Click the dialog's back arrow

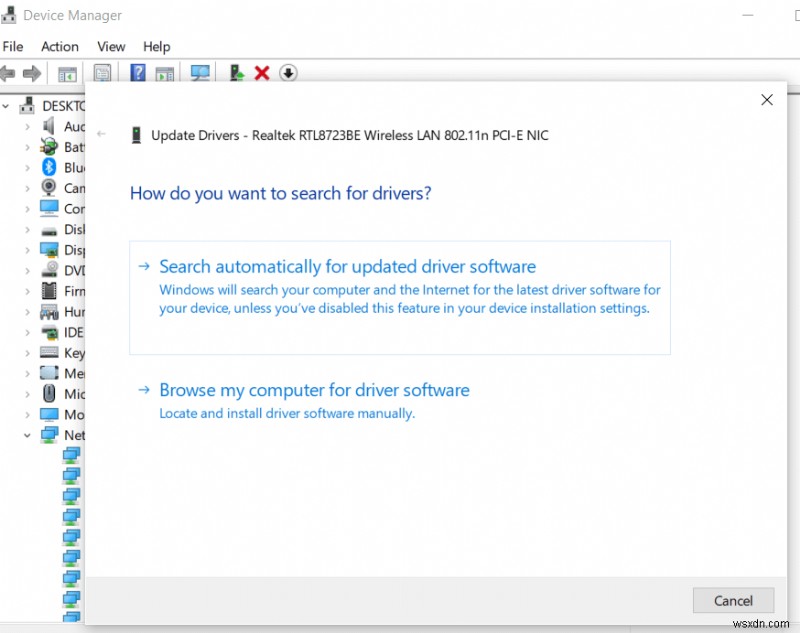[101, 131]
